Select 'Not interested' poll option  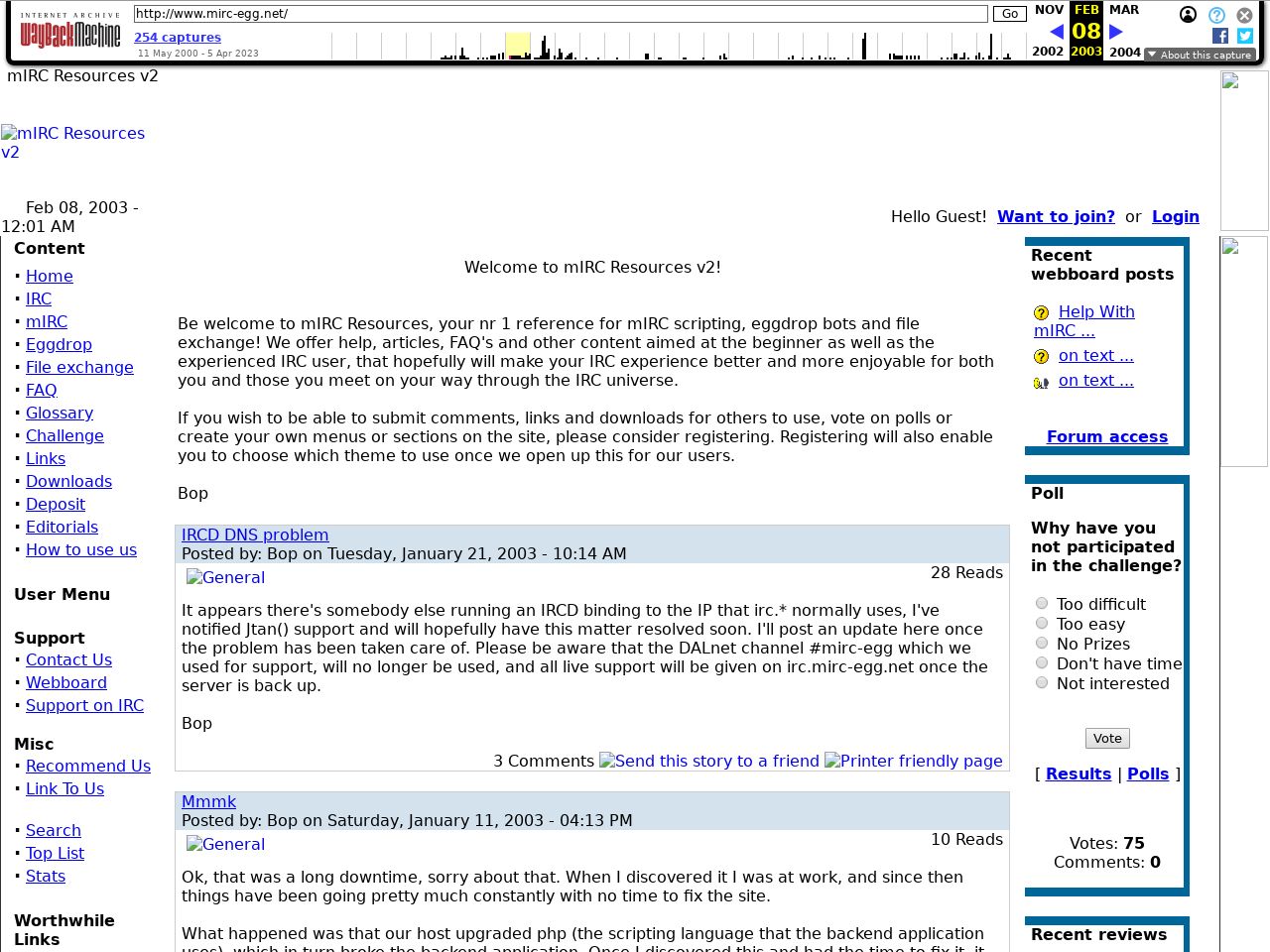(1042, 682)
